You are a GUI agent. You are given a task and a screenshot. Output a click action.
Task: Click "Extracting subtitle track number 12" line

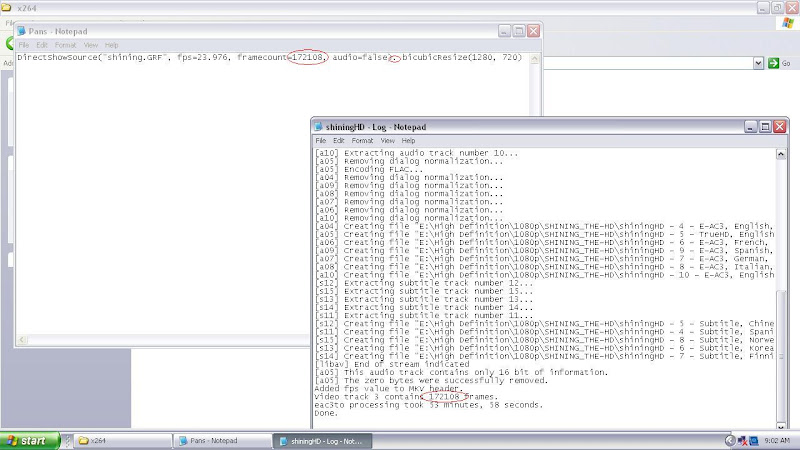coord(423,283)
